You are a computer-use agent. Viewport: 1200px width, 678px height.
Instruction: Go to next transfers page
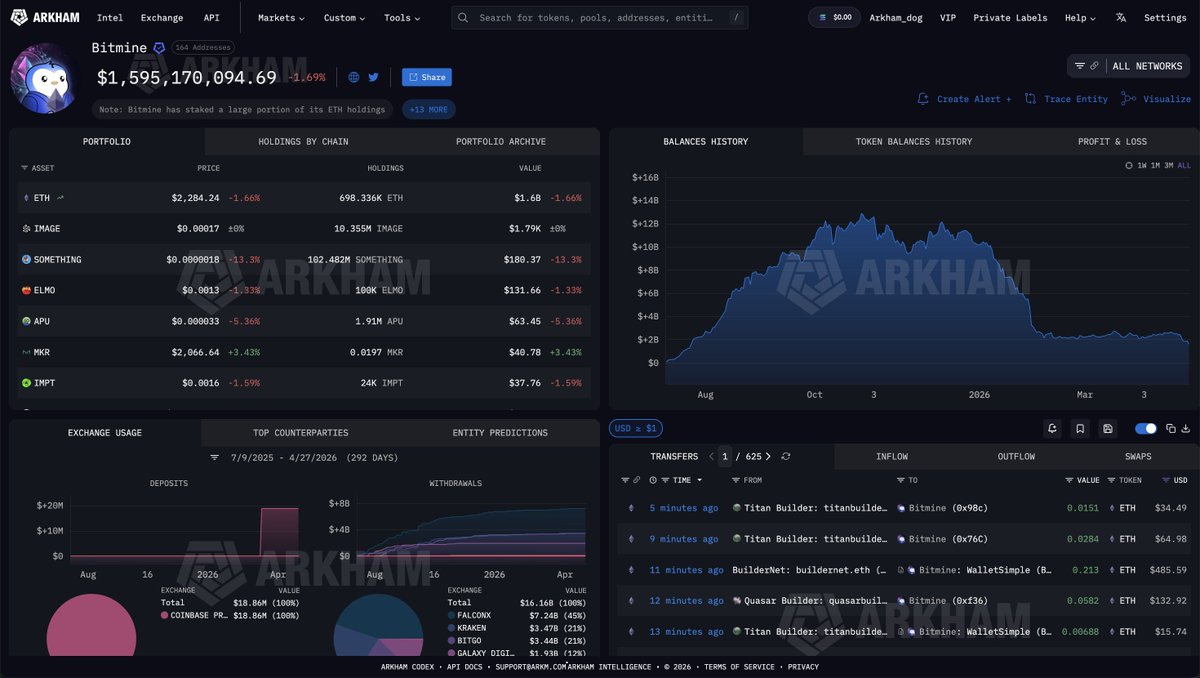coord(768,456)
